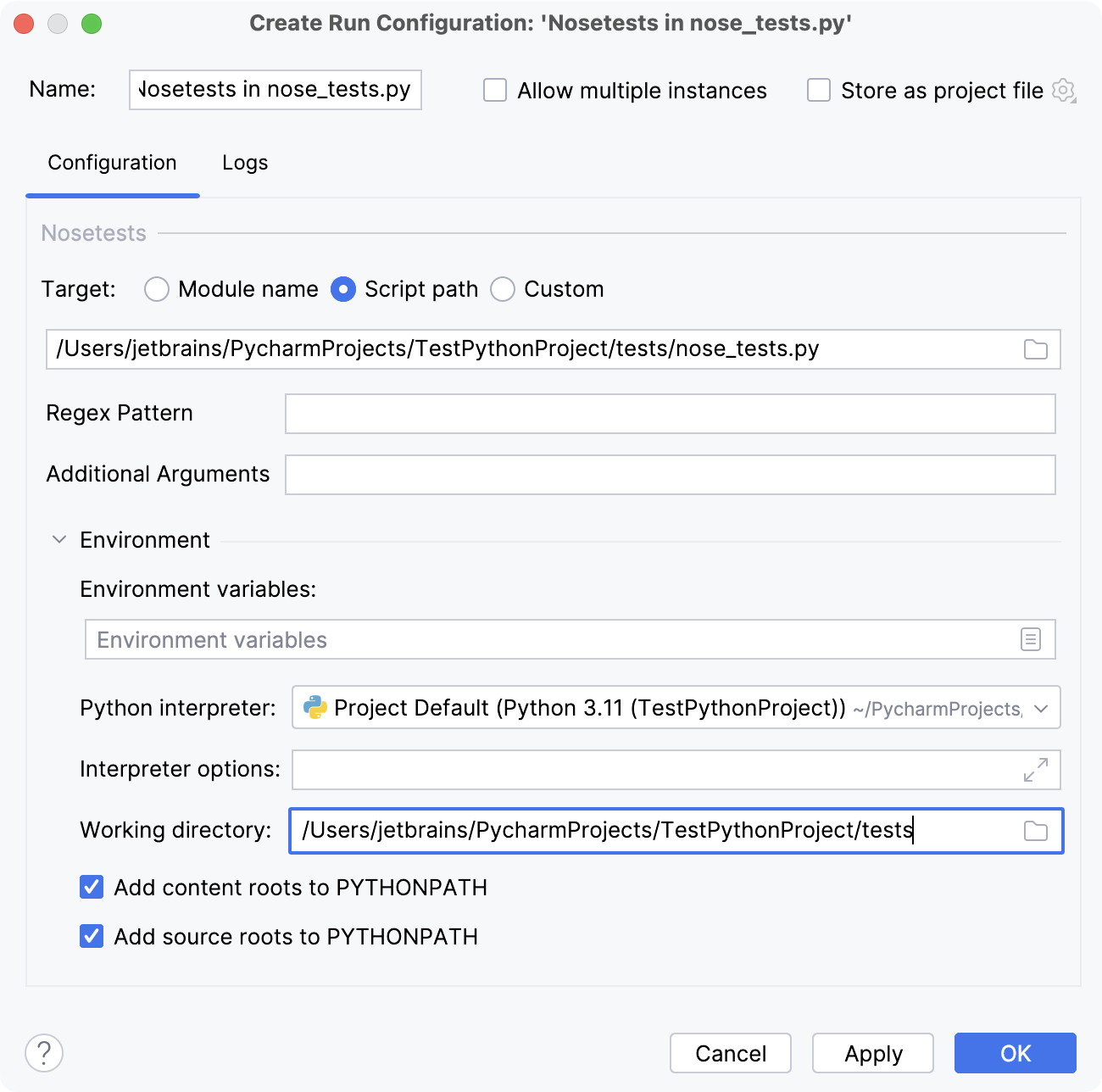
Task: Click the list icon inside Environment variables field
Action: click(x=1031, y=639)
